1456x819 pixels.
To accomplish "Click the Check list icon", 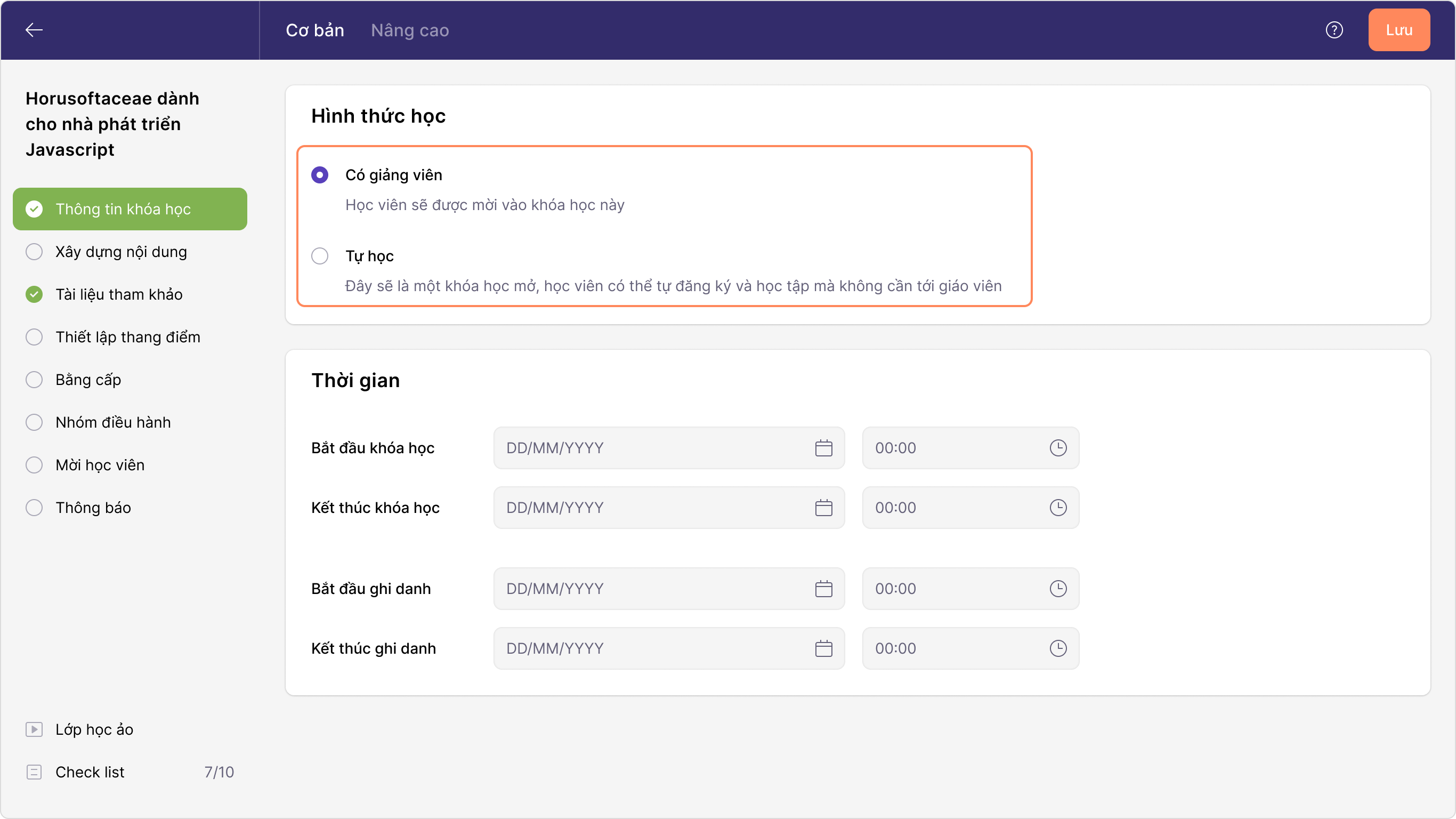I will 34,772.
